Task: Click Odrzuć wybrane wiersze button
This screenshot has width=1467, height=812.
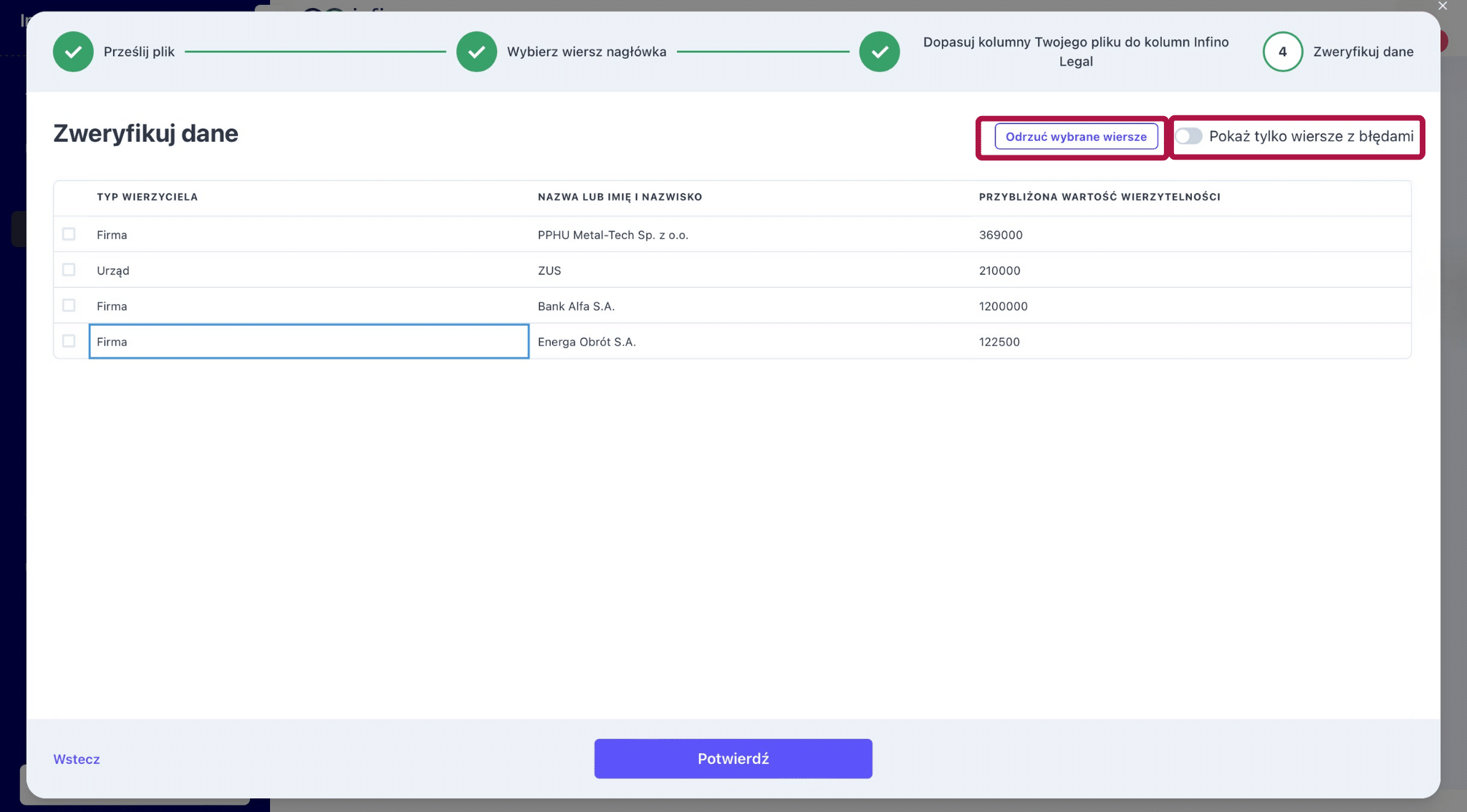Action: pyautogui.click(x=1076, y=137)
